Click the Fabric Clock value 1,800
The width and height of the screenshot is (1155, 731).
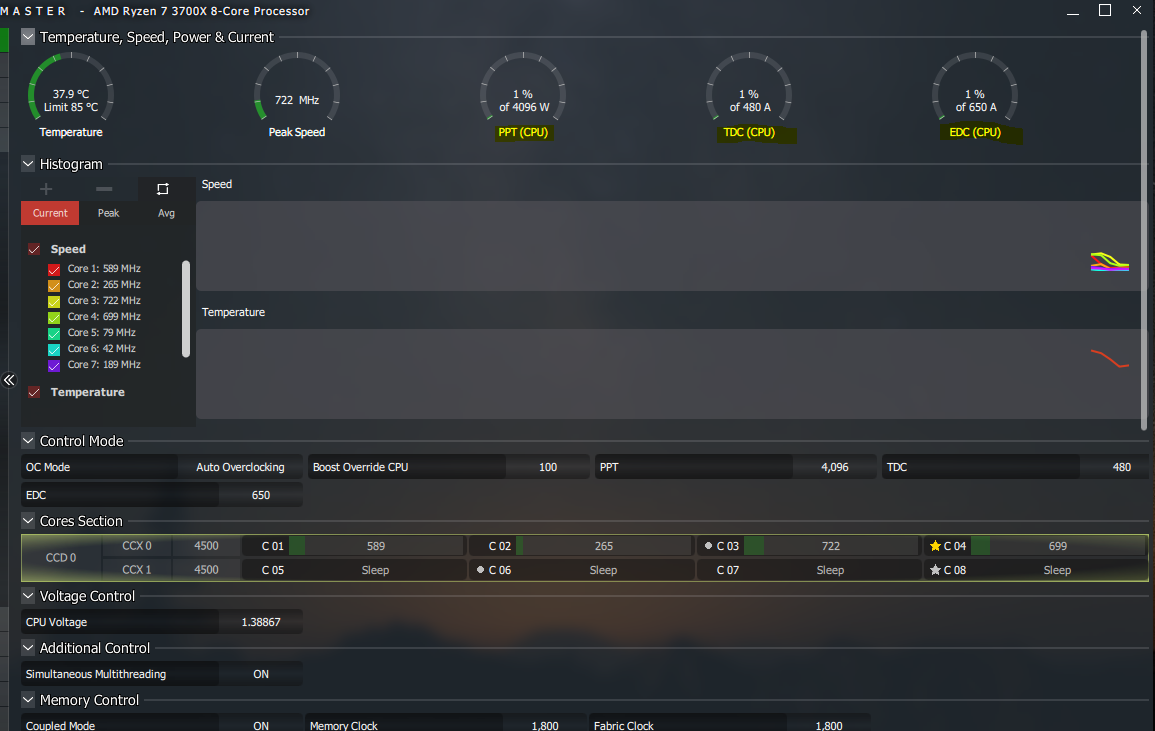[x=829, y=725]
